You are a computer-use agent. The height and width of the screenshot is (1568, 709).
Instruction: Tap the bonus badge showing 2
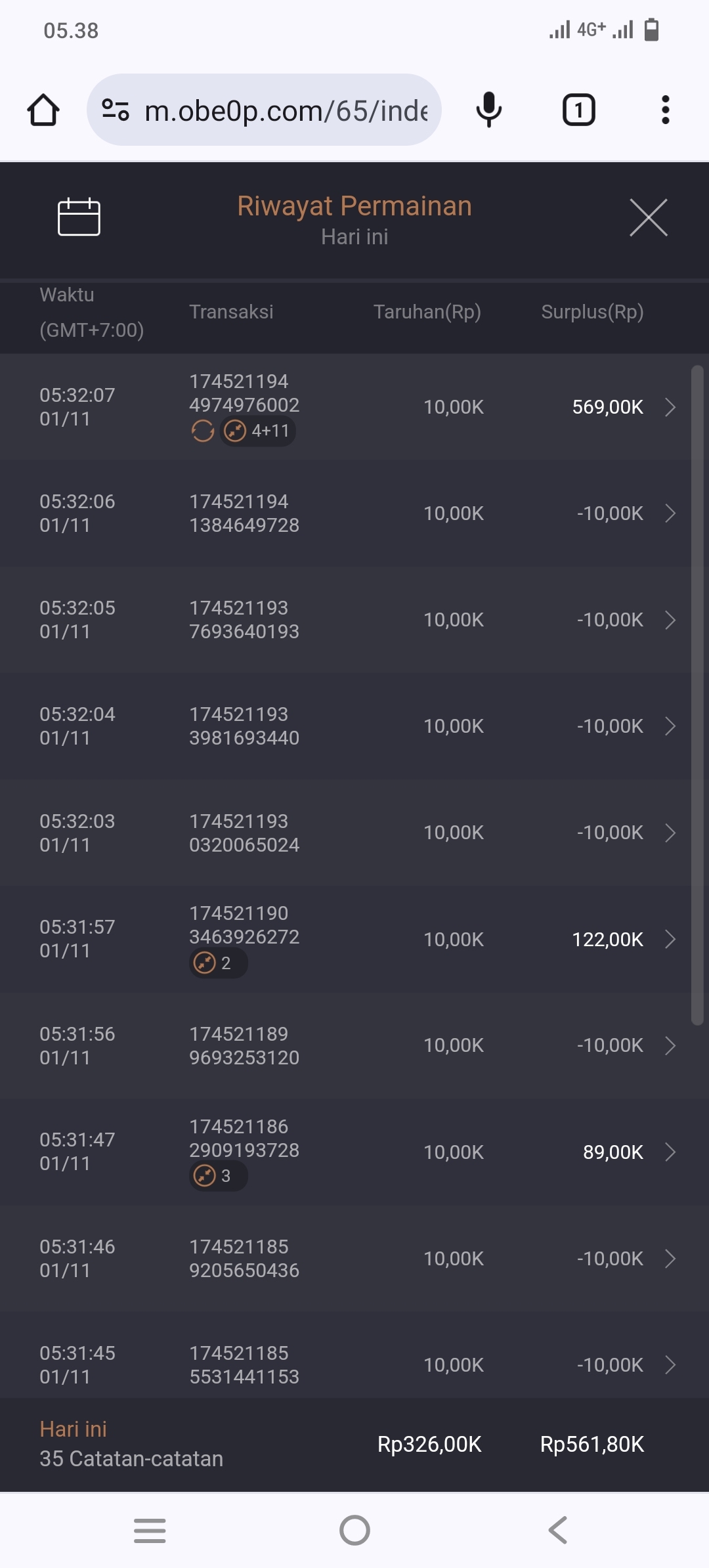point(218,963)
